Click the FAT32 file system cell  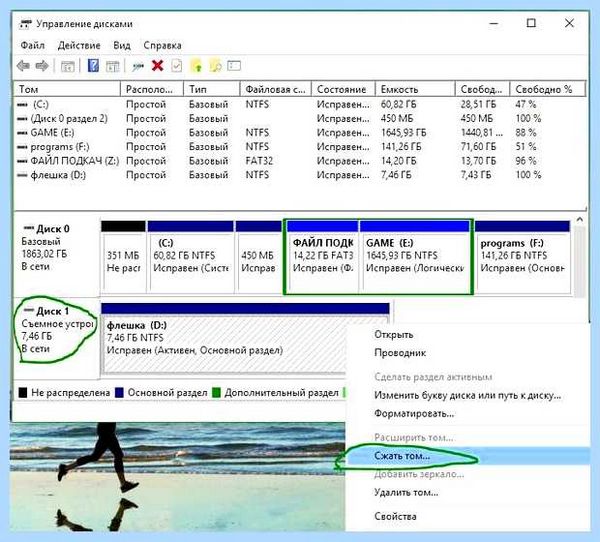(259, 161)
